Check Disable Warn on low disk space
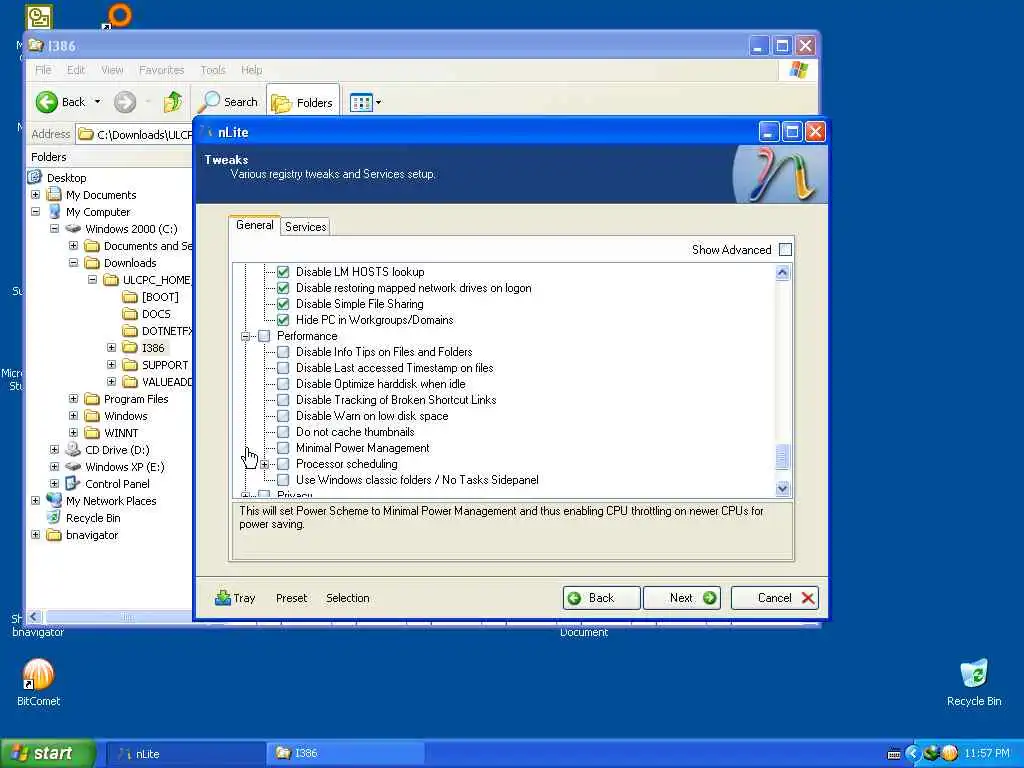This screenshot has height=768, width=1024. [283, 416]
